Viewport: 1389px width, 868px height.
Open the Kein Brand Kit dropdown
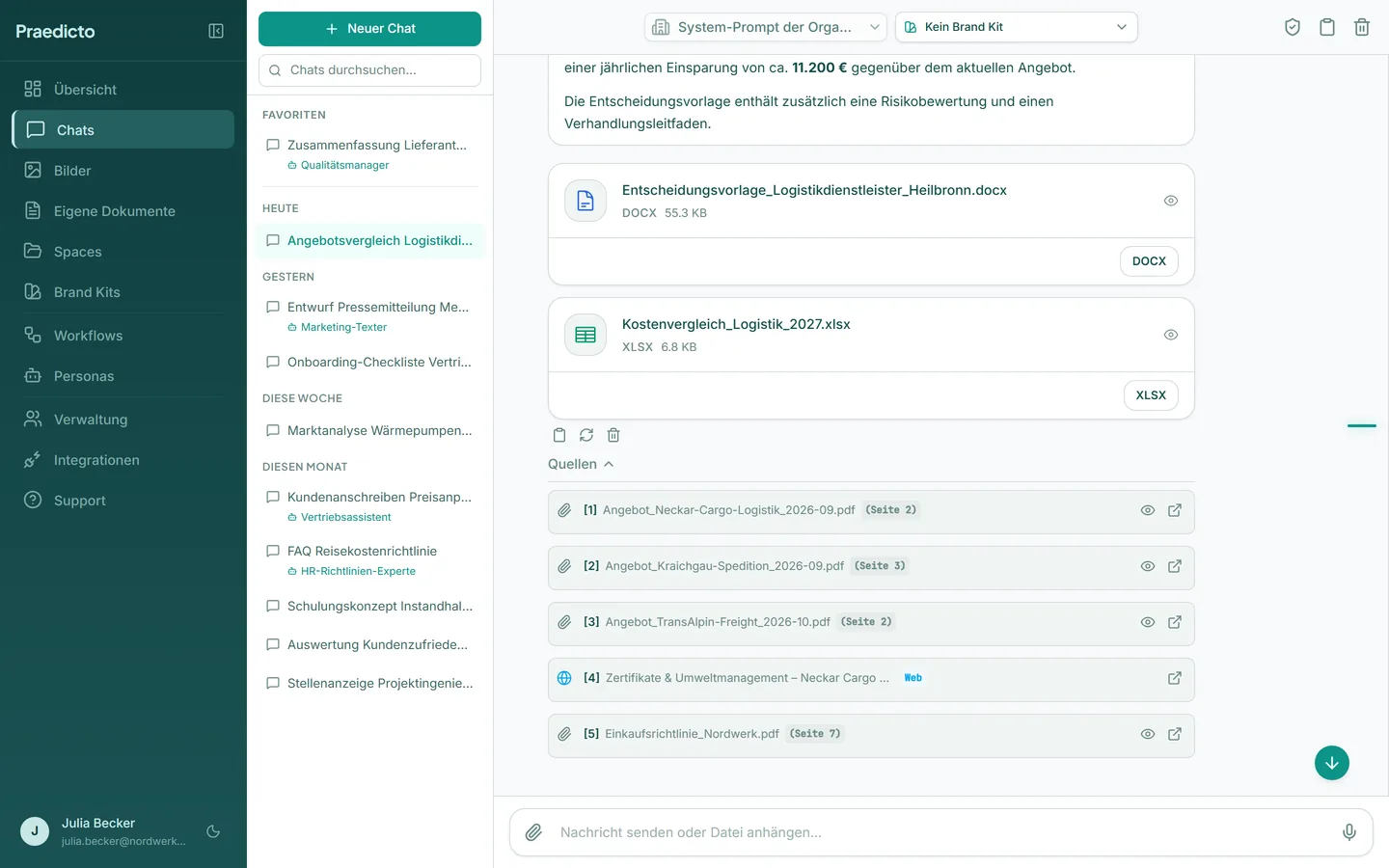point(1017,27)
